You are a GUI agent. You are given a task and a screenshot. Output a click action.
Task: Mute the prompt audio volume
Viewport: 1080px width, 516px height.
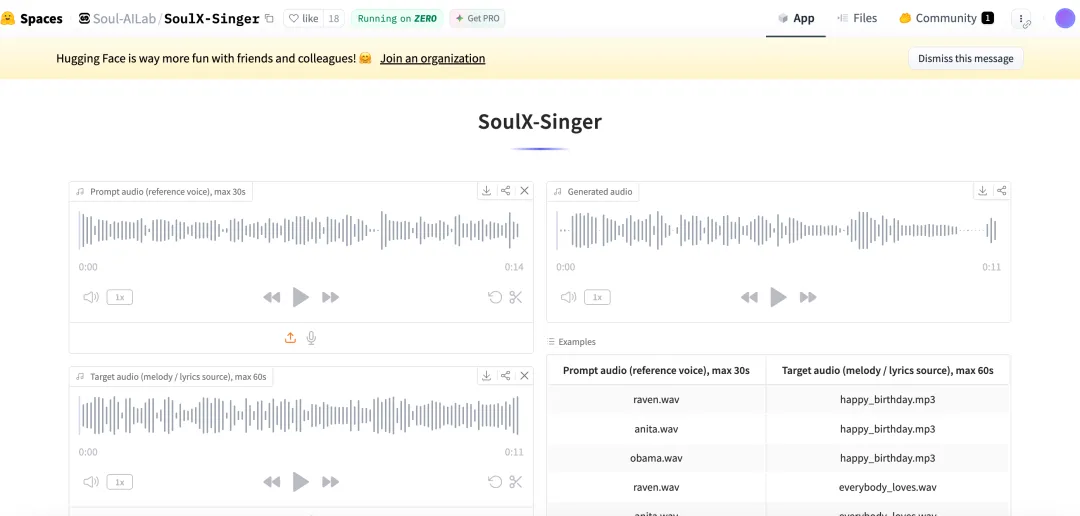pyautogui.click(x=91, y=297)
